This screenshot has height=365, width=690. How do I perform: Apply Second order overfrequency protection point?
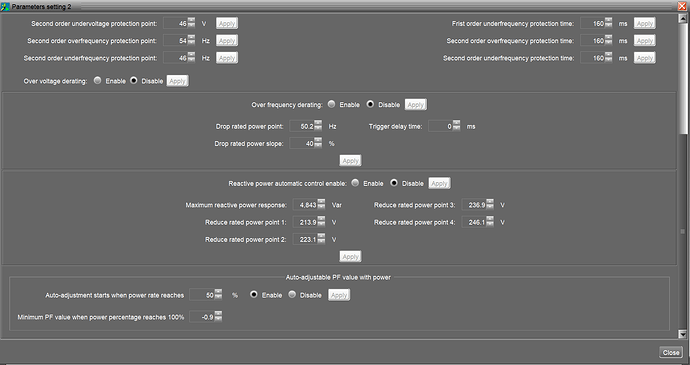227,41
